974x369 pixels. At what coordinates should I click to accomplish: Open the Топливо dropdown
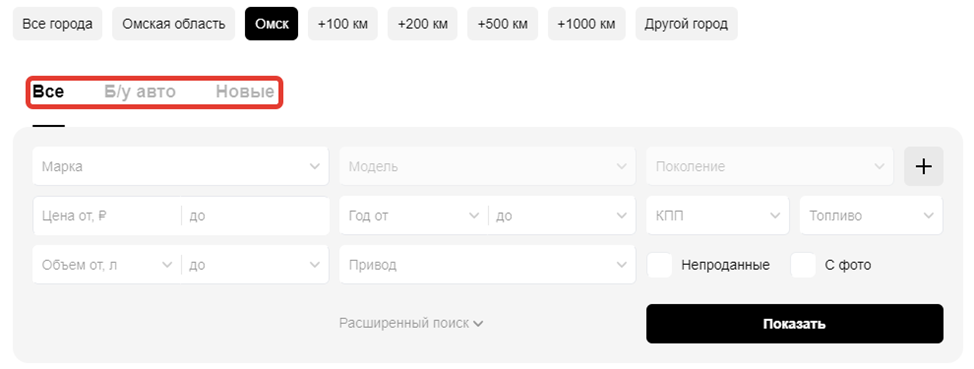pyautogui.click(x=871, y=216)
